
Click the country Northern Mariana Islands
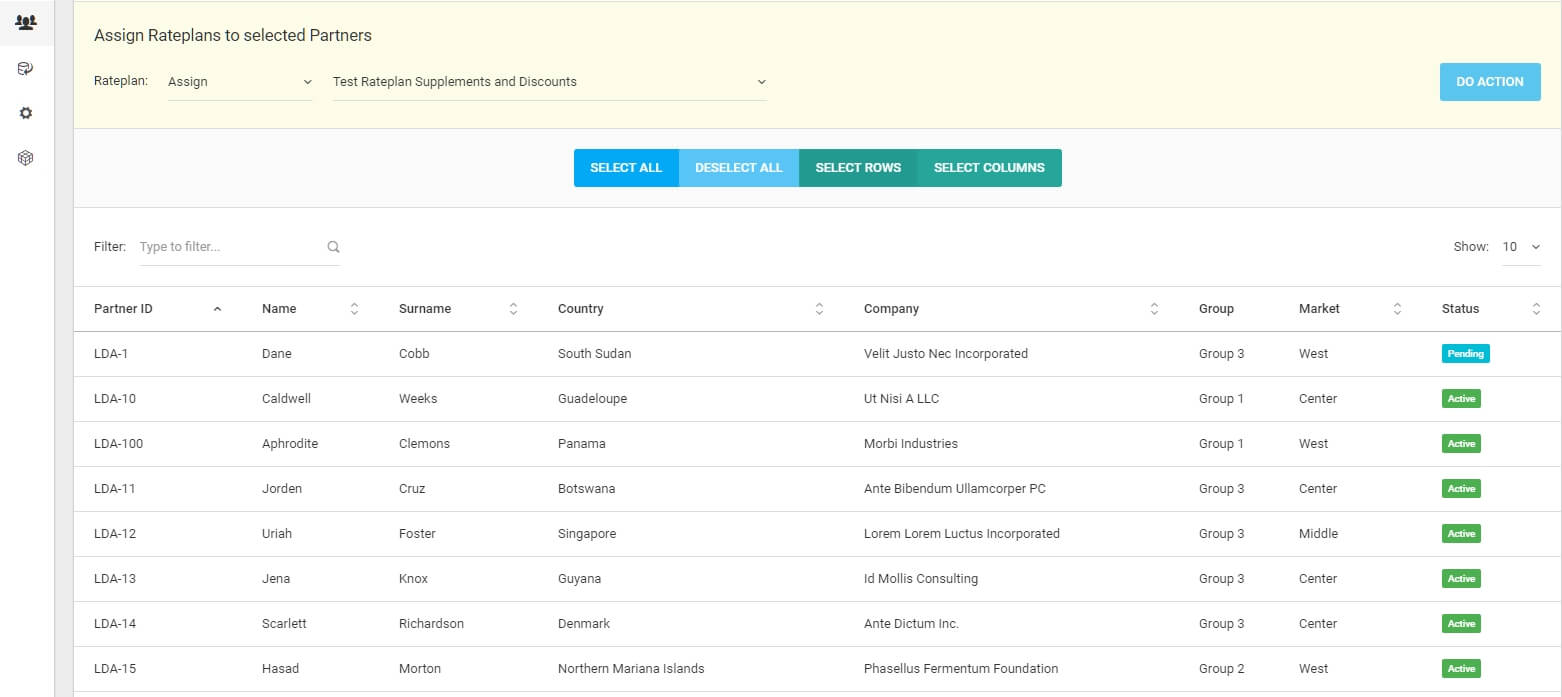click(x=631, y=669)
